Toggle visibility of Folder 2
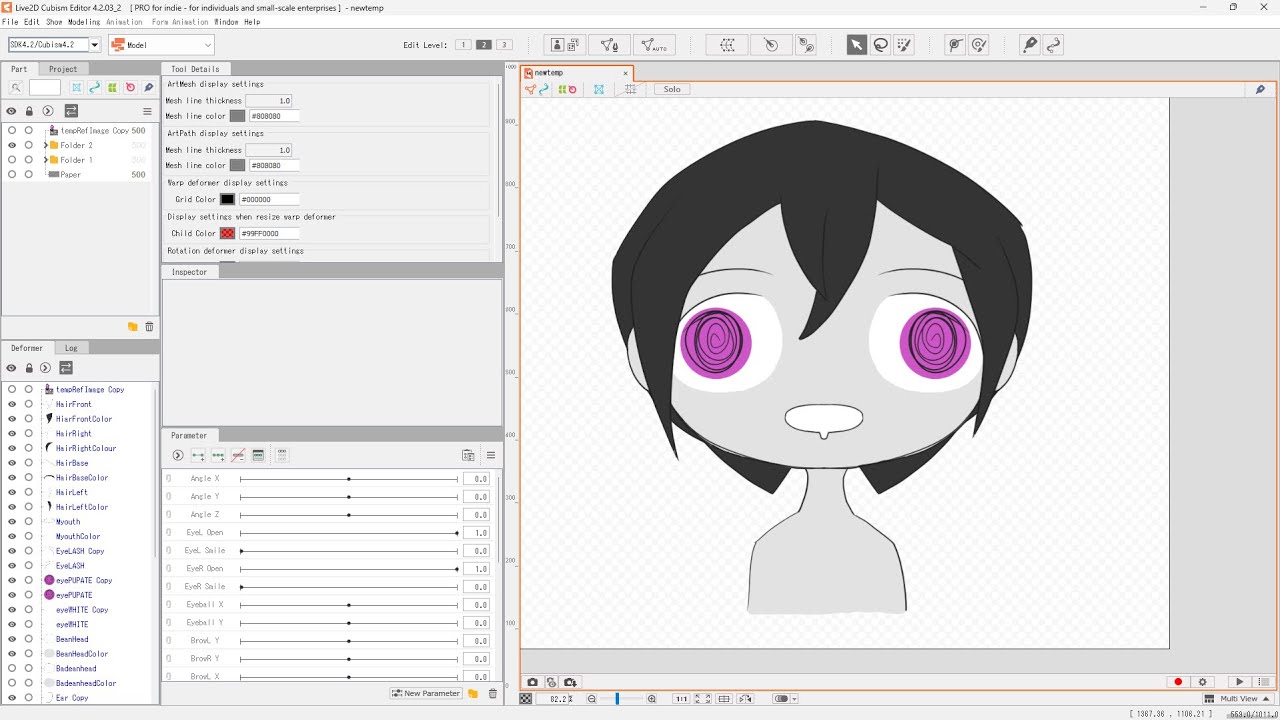 pyautogui.click(x=12, y=145)
